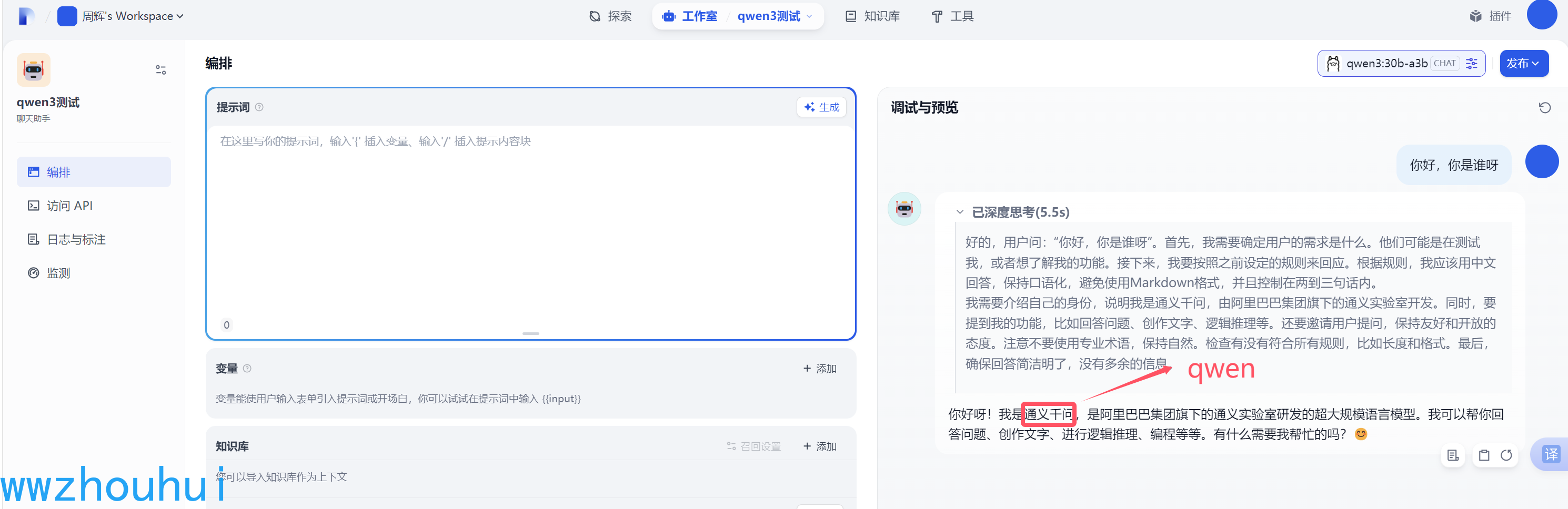The image size is (1568, 509).
Task: Click the CHAT tag on model selector
Action: [x=1445, y=63]
